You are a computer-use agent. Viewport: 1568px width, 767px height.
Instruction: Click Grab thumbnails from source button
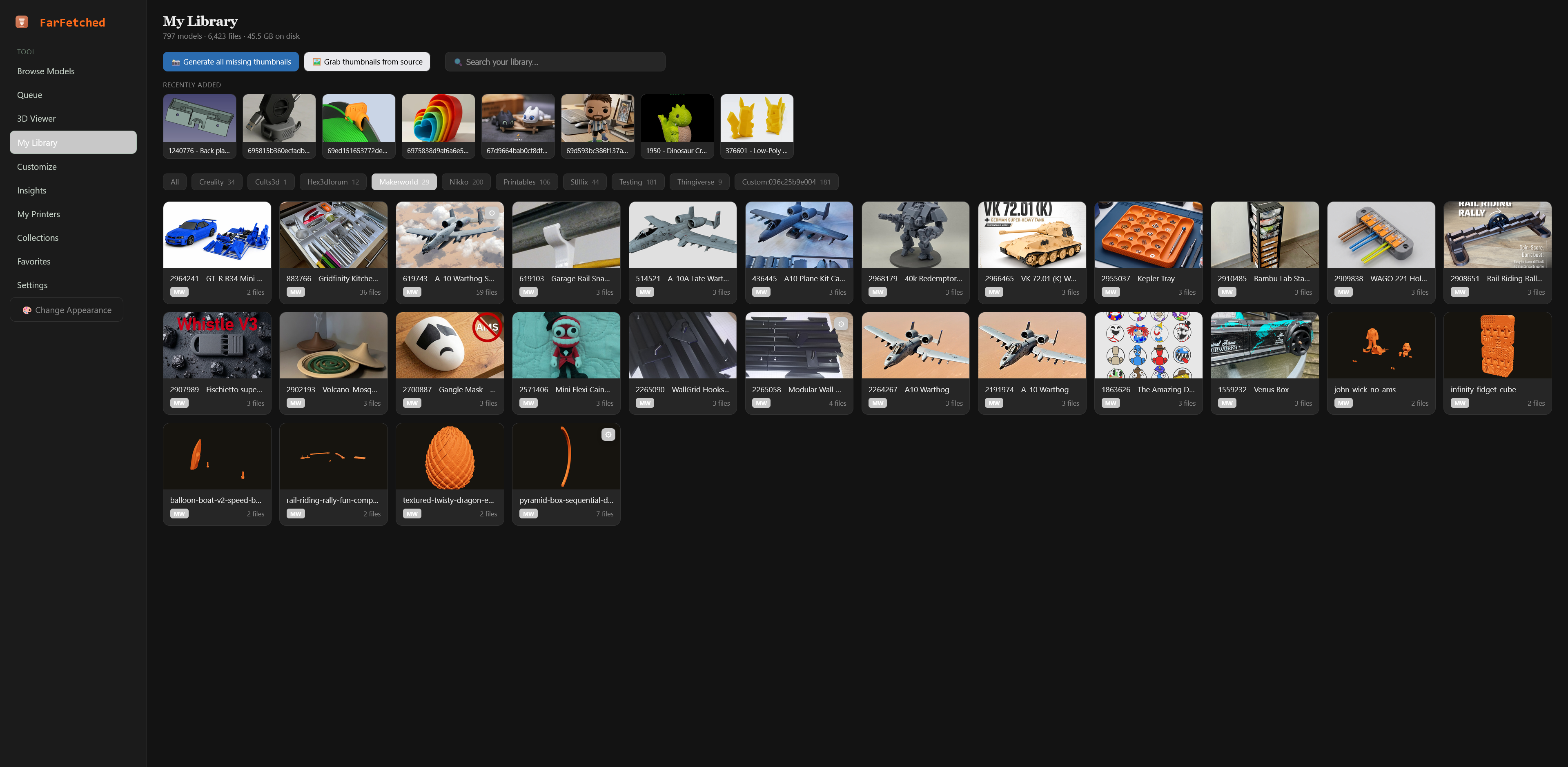pos(367,62)
